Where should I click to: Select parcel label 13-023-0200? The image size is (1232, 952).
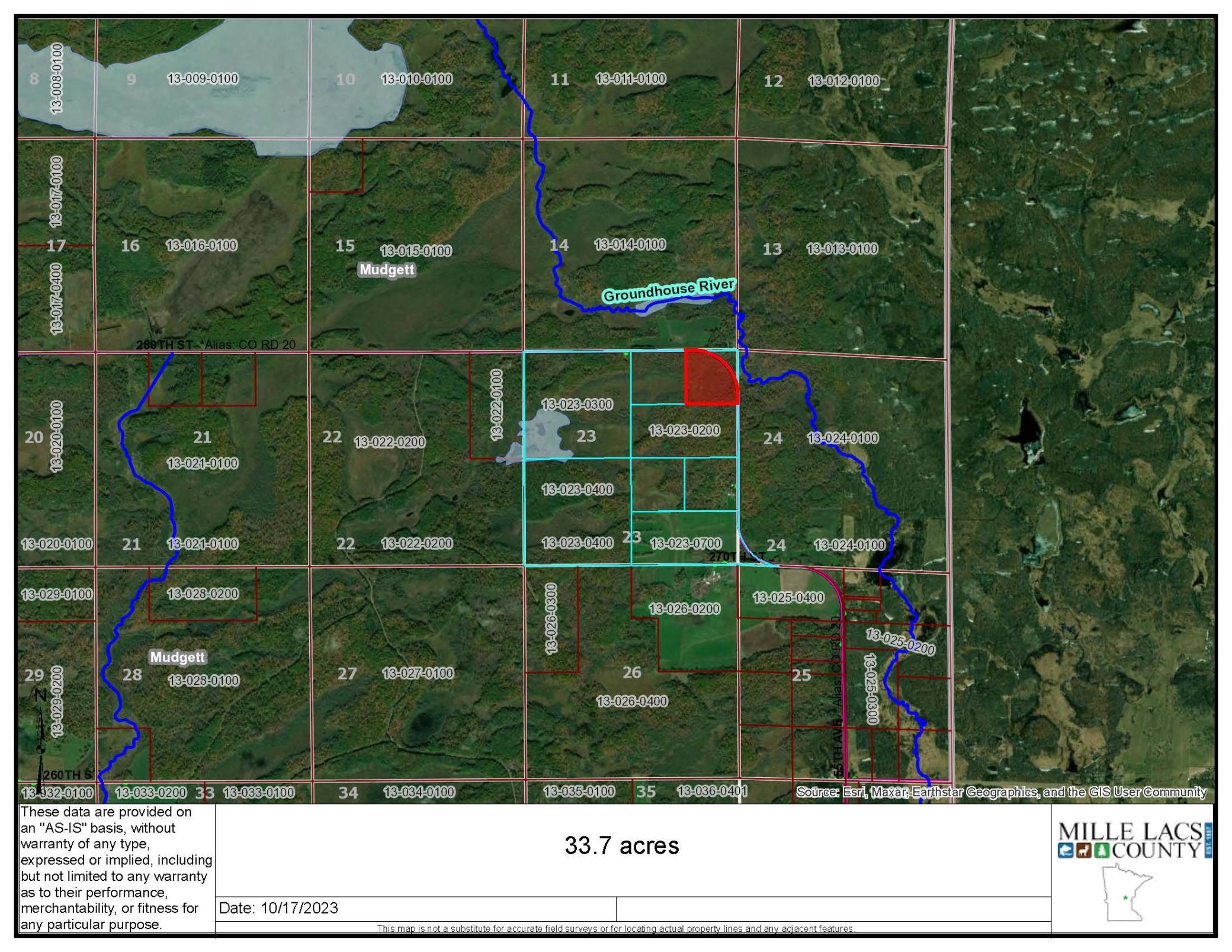pyautogui.click(x=684, y=431)
